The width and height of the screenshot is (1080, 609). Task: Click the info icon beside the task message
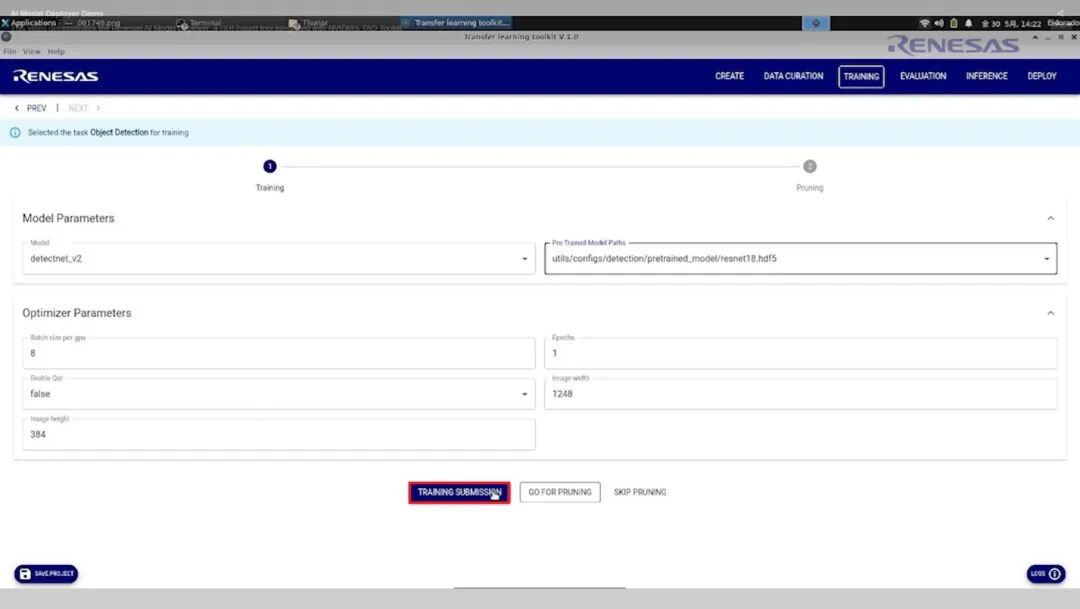tap(15, 132)
